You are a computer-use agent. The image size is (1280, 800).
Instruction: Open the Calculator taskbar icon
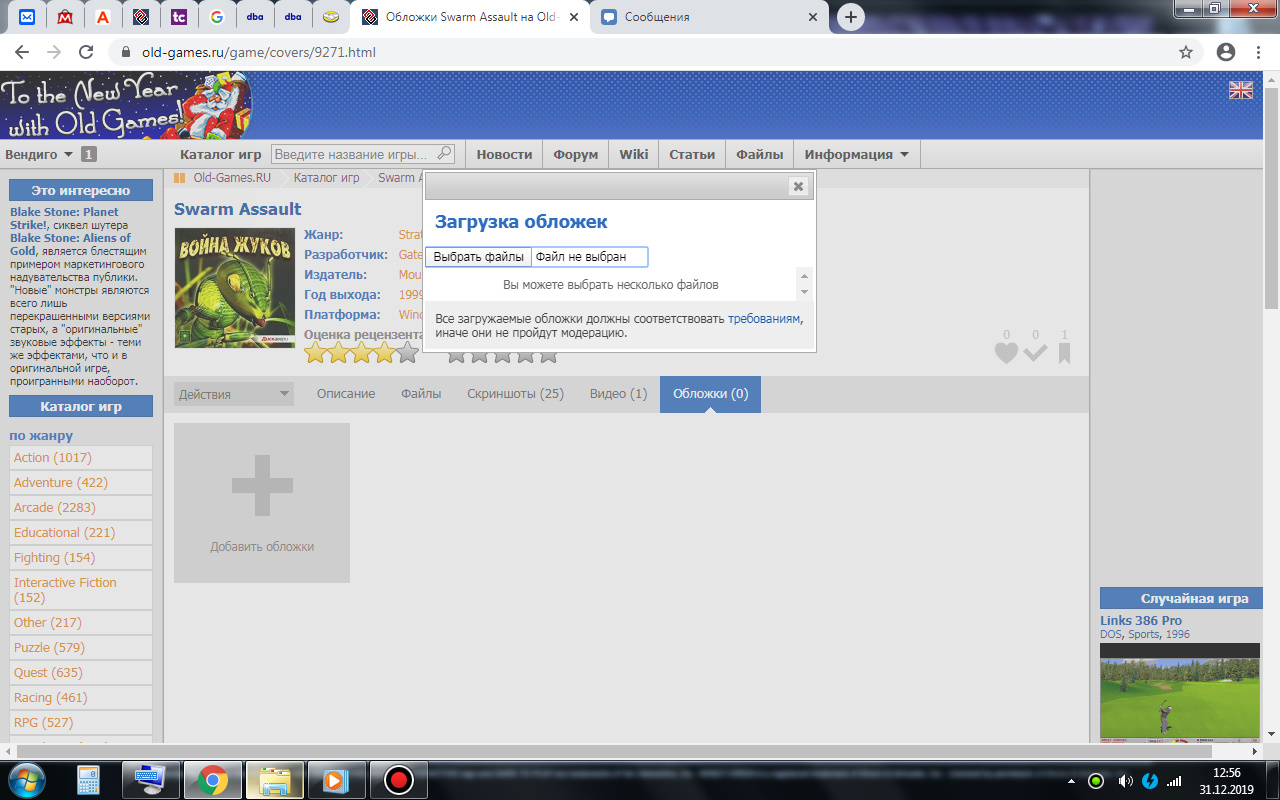90,780
